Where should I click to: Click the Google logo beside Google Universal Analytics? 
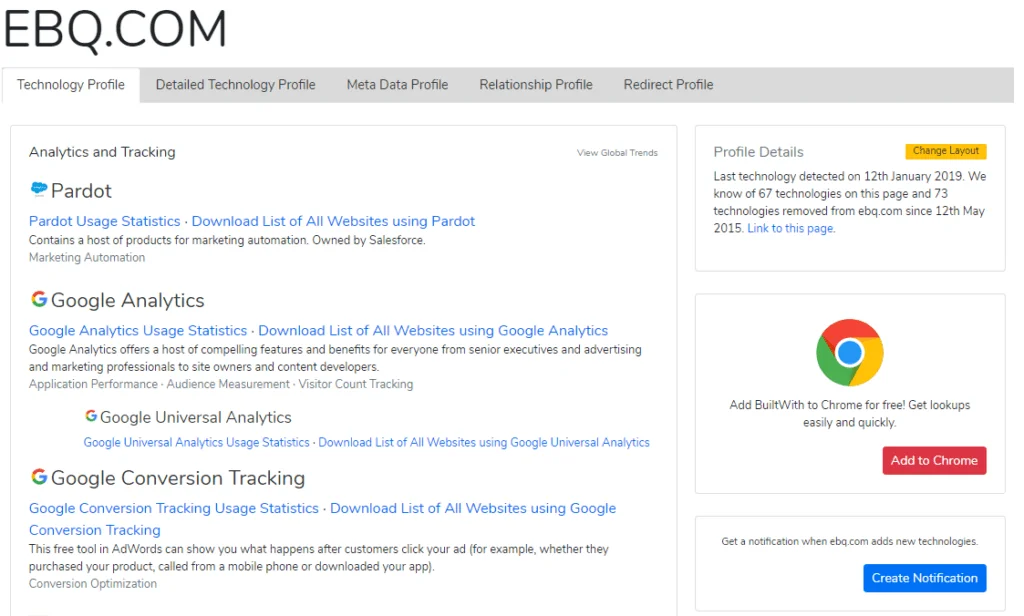point(91,416)
